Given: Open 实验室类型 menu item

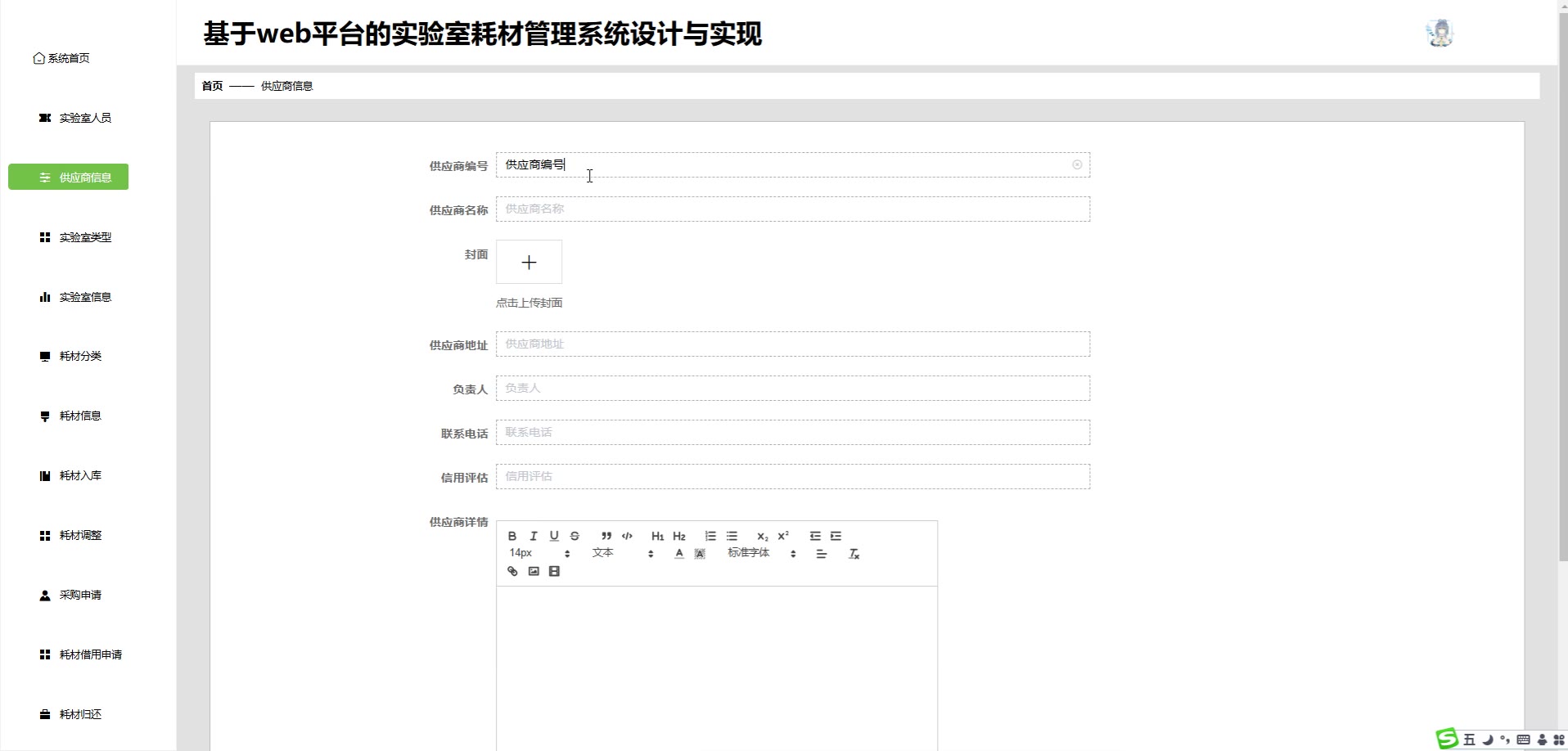Looking at the screenshot, I should 75,237.
